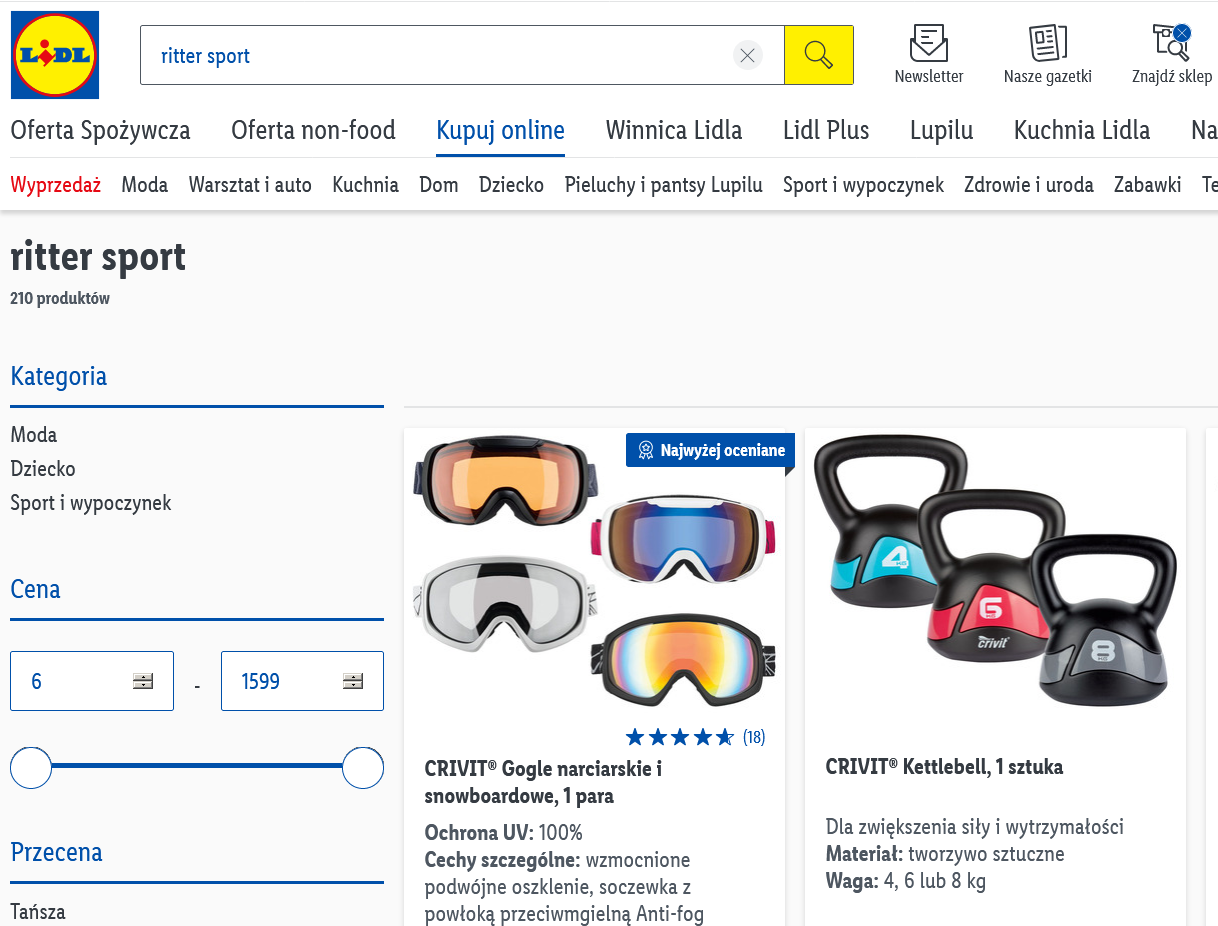Clear the search field with the X icon
Screen dimensions: 1218x926
coord(747,55)
